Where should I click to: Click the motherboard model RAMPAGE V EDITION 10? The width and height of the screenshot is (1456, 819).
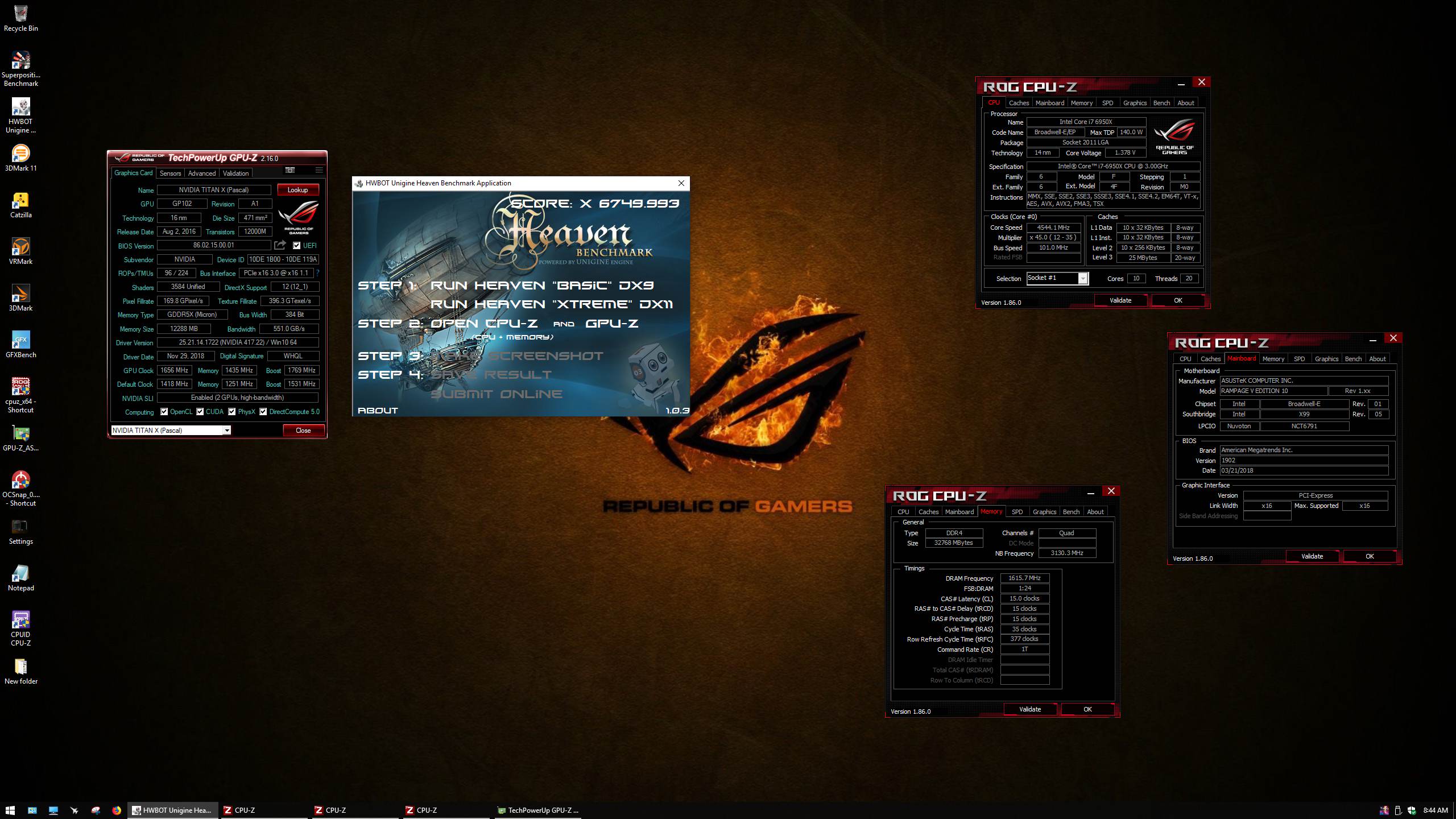coord(1273,391)
